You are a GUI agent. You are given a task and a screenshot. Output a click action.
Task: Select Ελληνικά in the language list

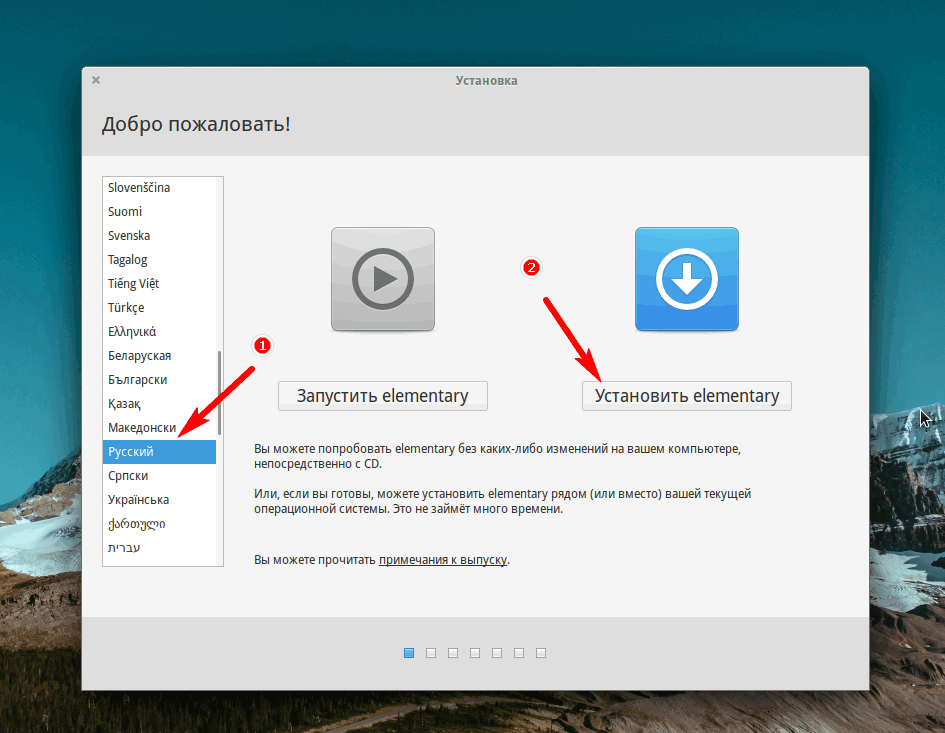coord(159,332)
